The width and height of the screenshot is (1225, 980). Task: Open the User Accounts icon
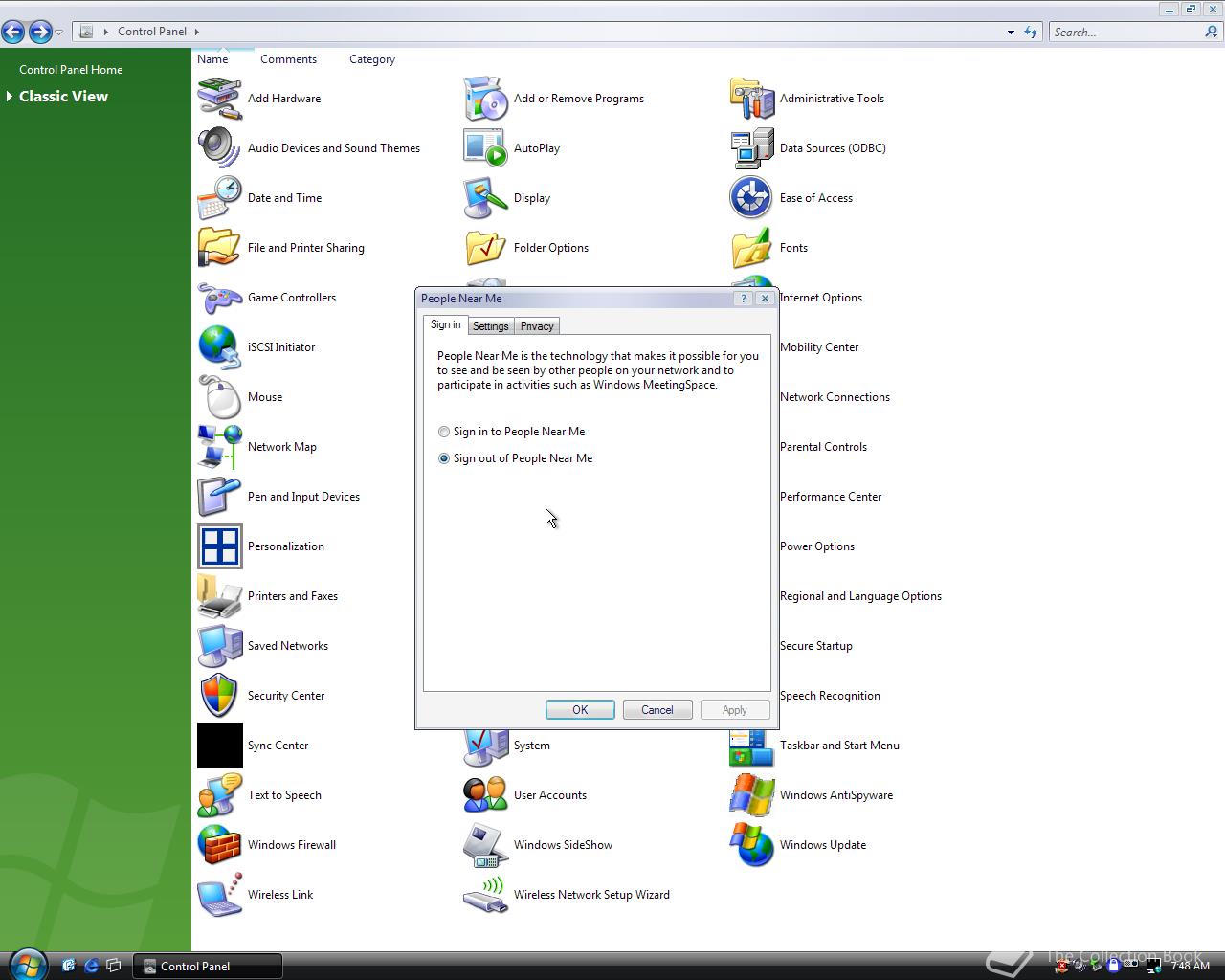[x=485, y=795]
